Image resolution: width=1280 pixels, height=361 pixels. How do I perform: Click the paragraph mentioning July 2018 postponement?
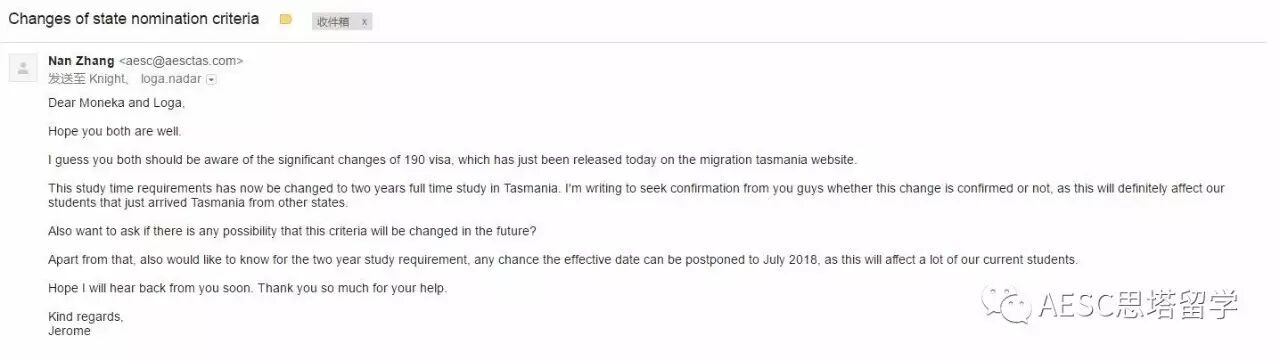click(x=563, y=259)
